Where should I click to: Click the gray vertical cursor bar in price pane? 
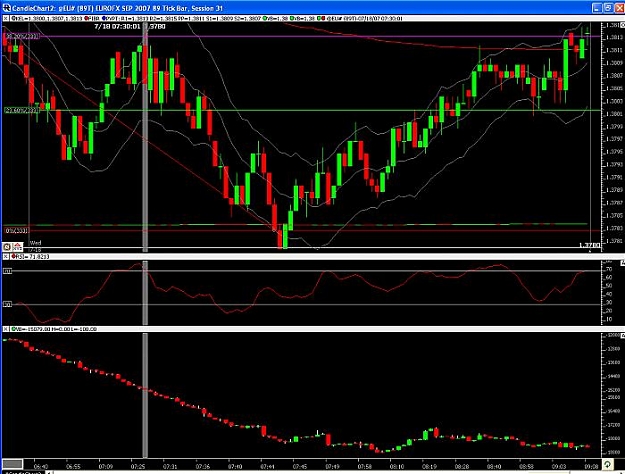(145, 138)
